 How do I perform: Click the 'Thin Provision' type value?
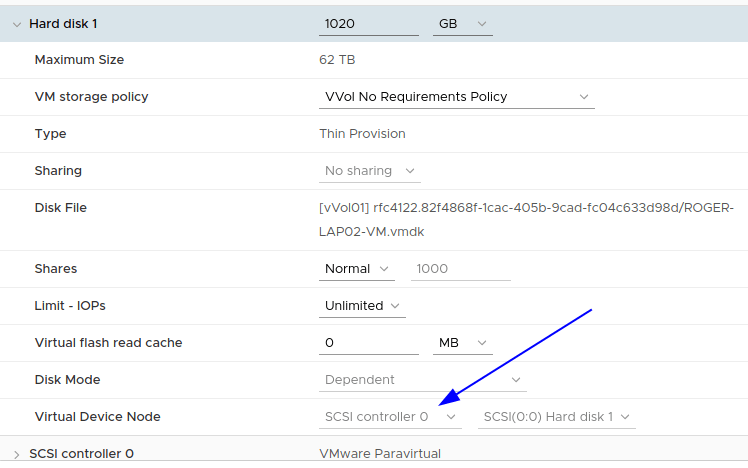tap(362, 134)
